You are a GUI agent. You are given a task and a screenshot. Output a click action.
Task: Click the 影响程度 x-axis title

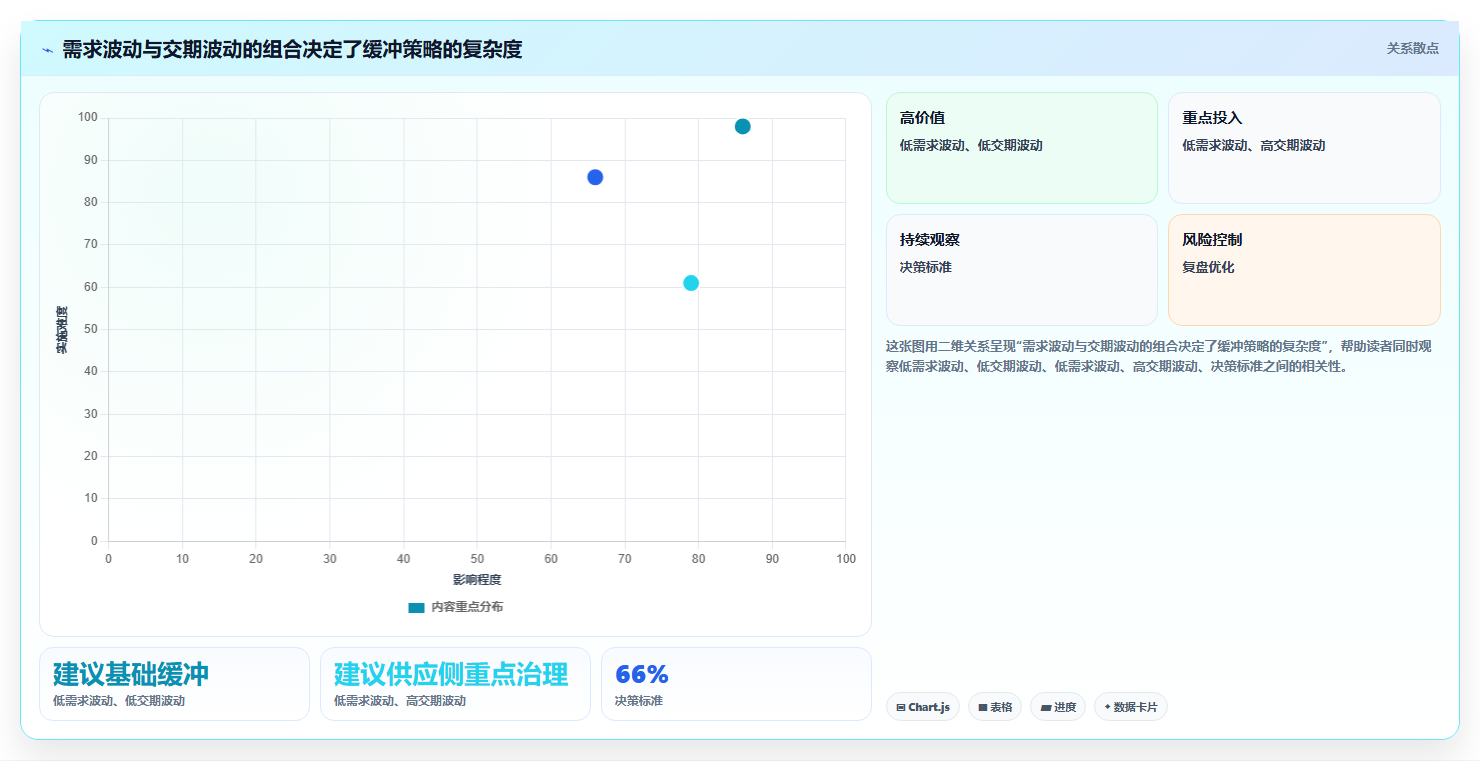[477, 580]
